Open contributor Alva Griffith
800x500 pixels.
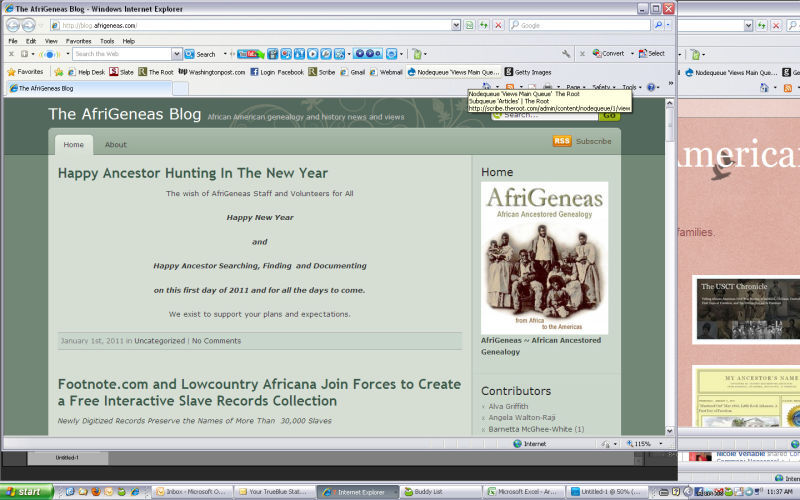pos(508,407)
